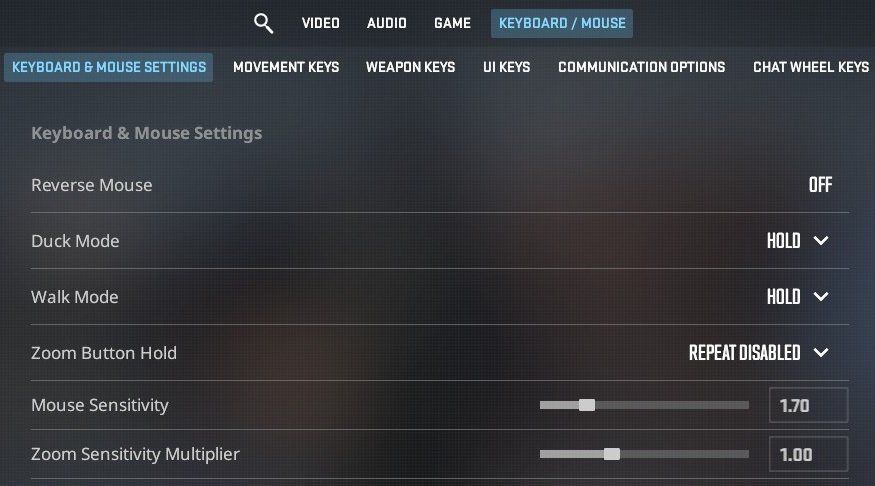Go to Weapon Keys sub-tab
This screenshot has height=486, width=875.
point(411,68)
